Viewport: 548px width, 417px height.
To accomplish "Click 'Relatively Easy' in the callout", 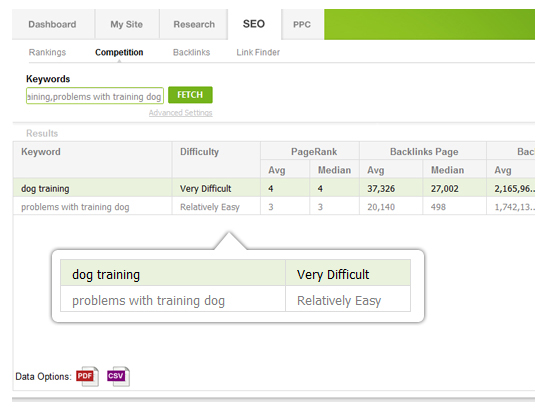I will [x=348, y=299].
